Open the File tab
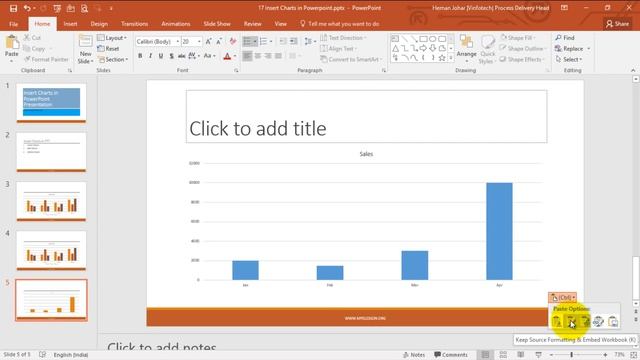The height and width of the screenshot is (360, 640). [x=13, y=24]
